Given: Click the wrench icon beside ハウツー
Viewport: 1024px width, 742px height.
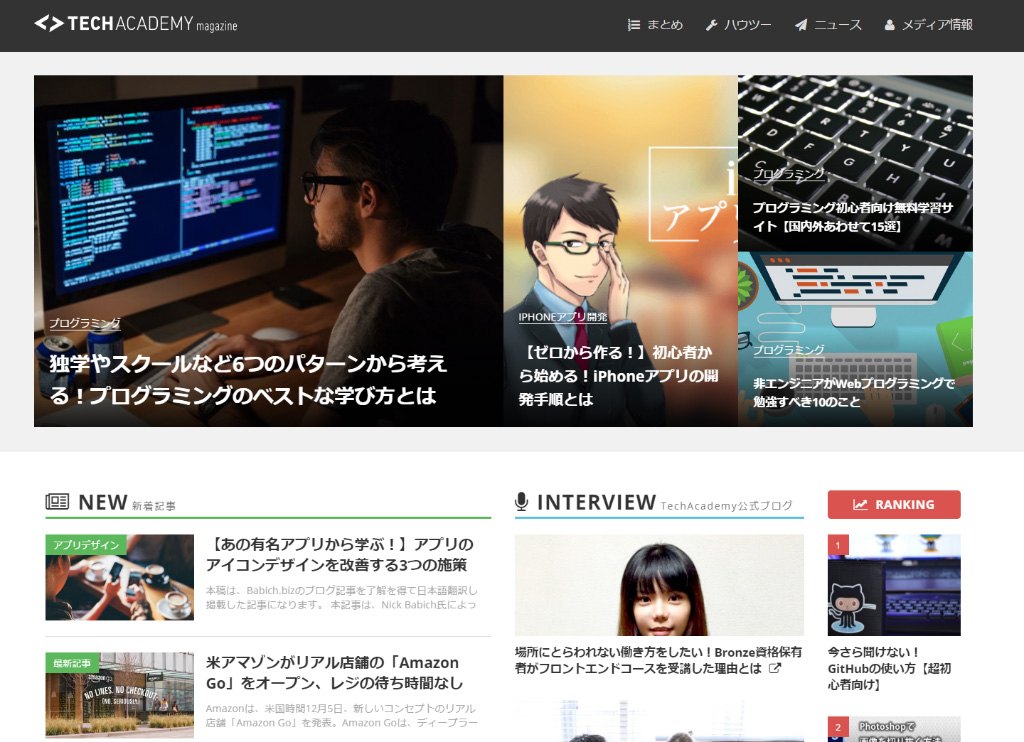Looking at the screenshot, I should tap(711, 25).
